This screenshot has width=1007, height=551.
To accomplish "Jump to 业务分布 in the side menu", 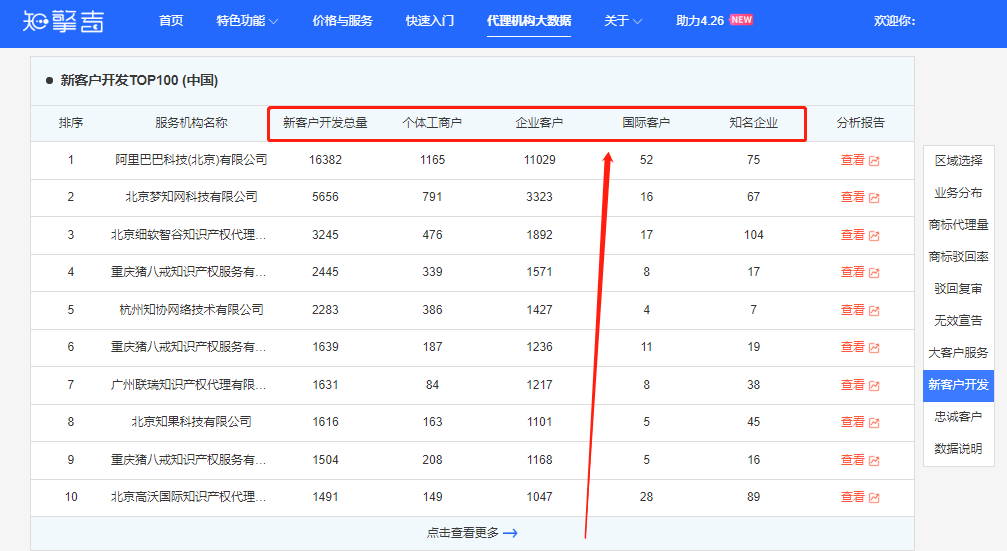I will 958,193.
